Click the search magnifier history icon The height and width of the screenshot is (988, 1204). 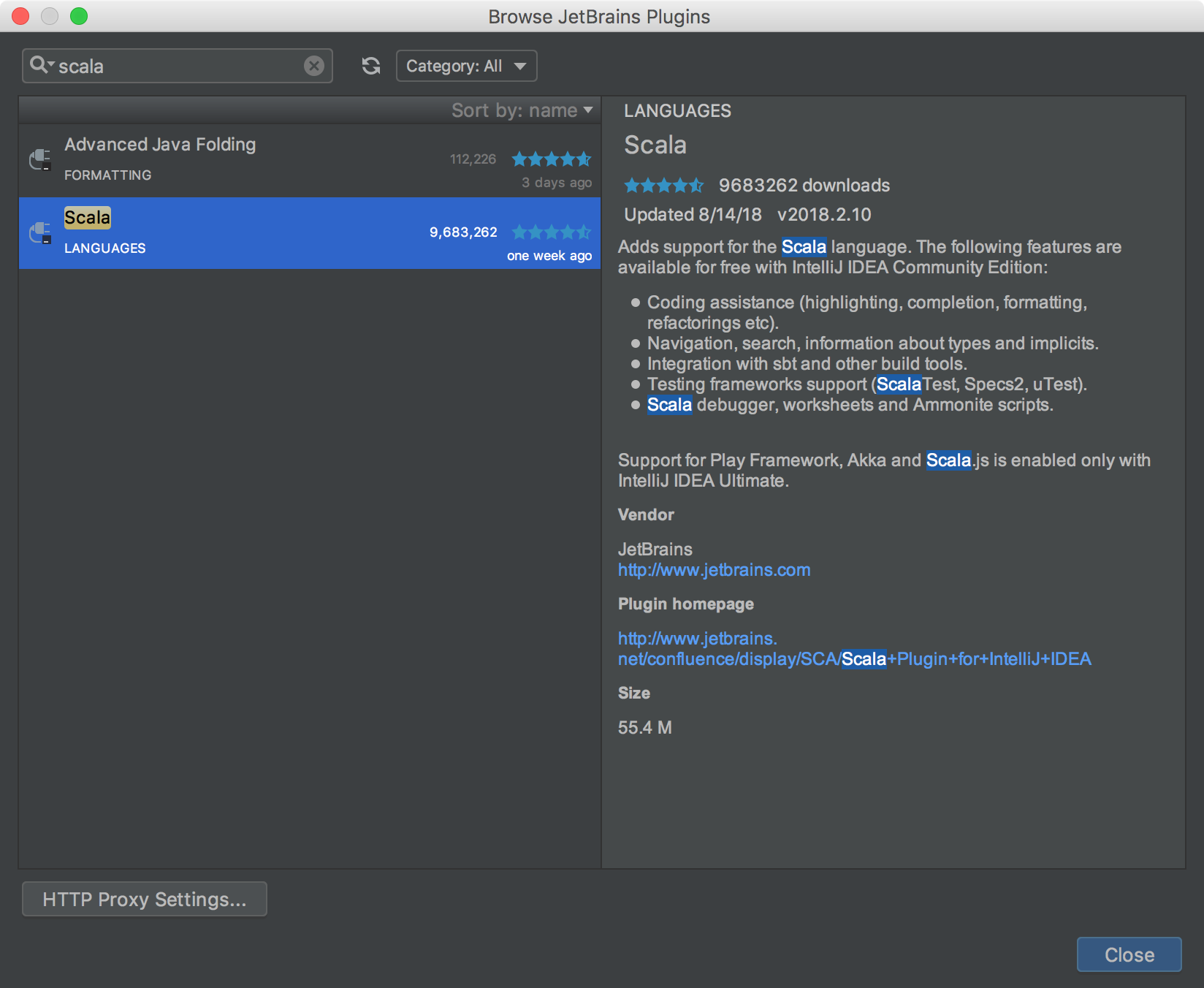pos(41,65)
